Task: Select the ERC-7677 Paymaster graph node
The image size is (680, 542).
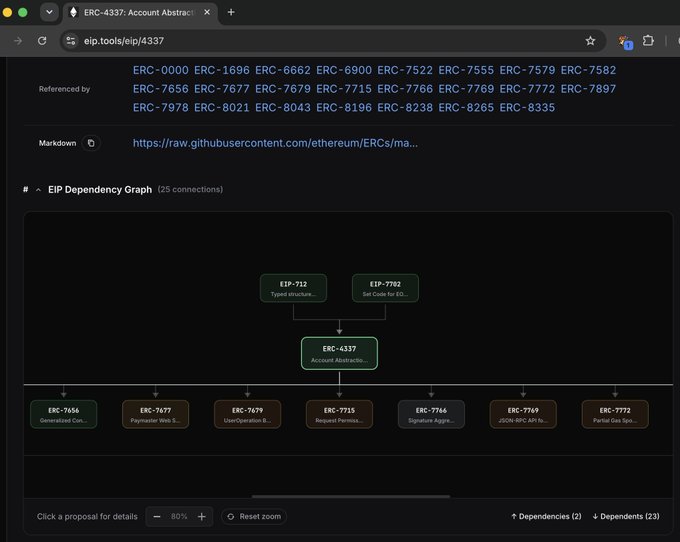Action: [x=155, y=415]
